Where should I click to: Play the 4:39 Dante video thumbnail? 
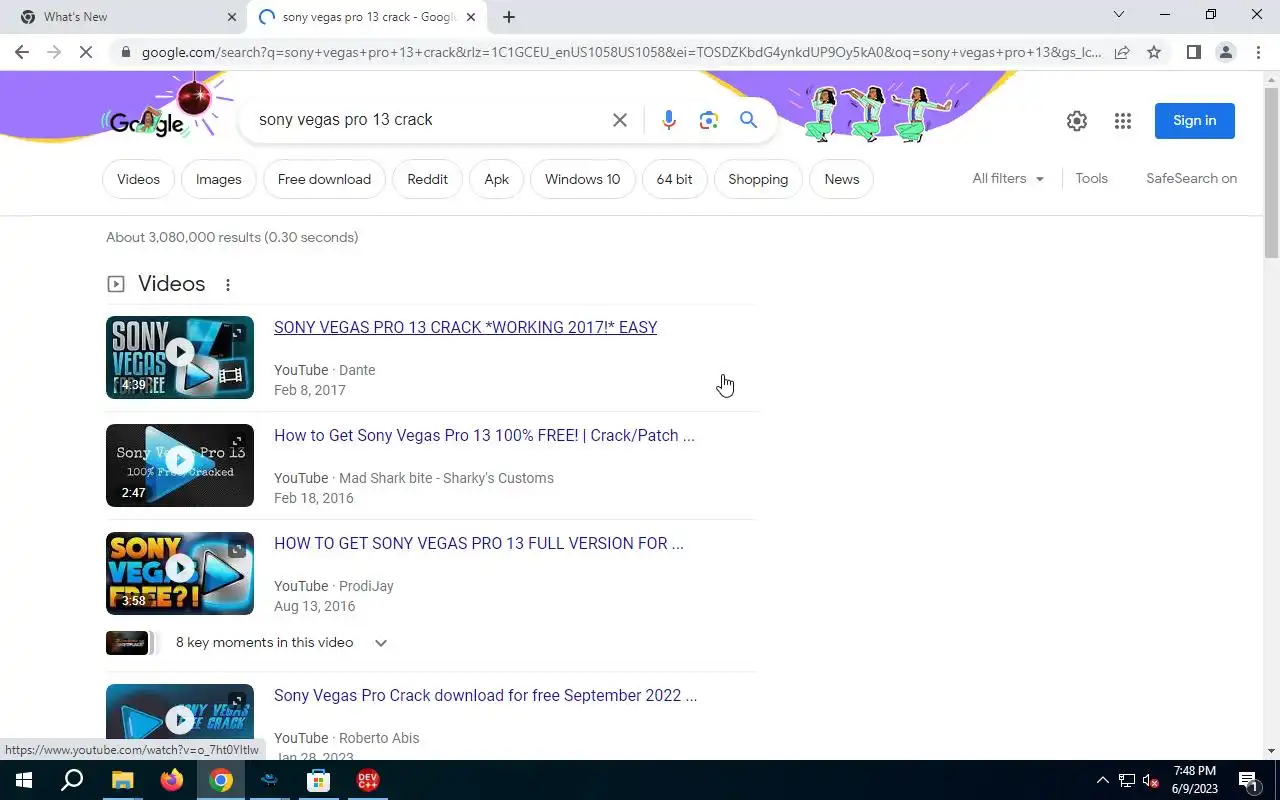point(180,357)
